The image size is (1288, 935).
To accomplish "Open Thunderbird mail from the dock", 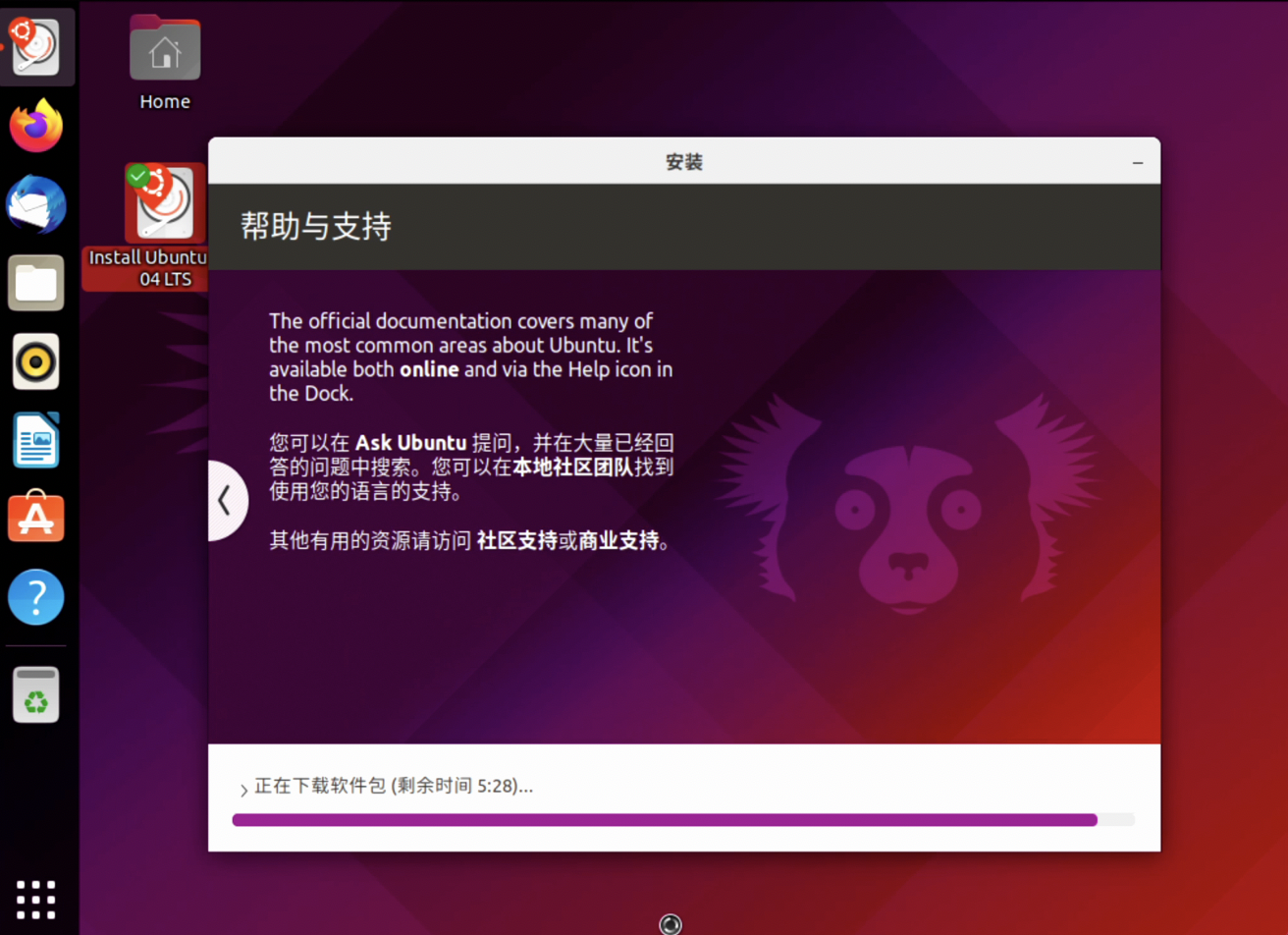I will click(37, 204).
